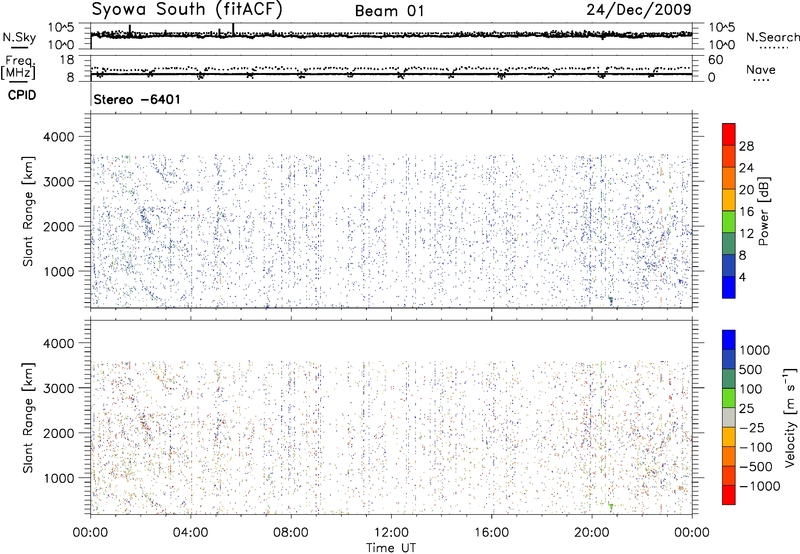Click the 'Slant Range [km]' label of velocity panel
800x554 pixels.
(x=28, y=418)
